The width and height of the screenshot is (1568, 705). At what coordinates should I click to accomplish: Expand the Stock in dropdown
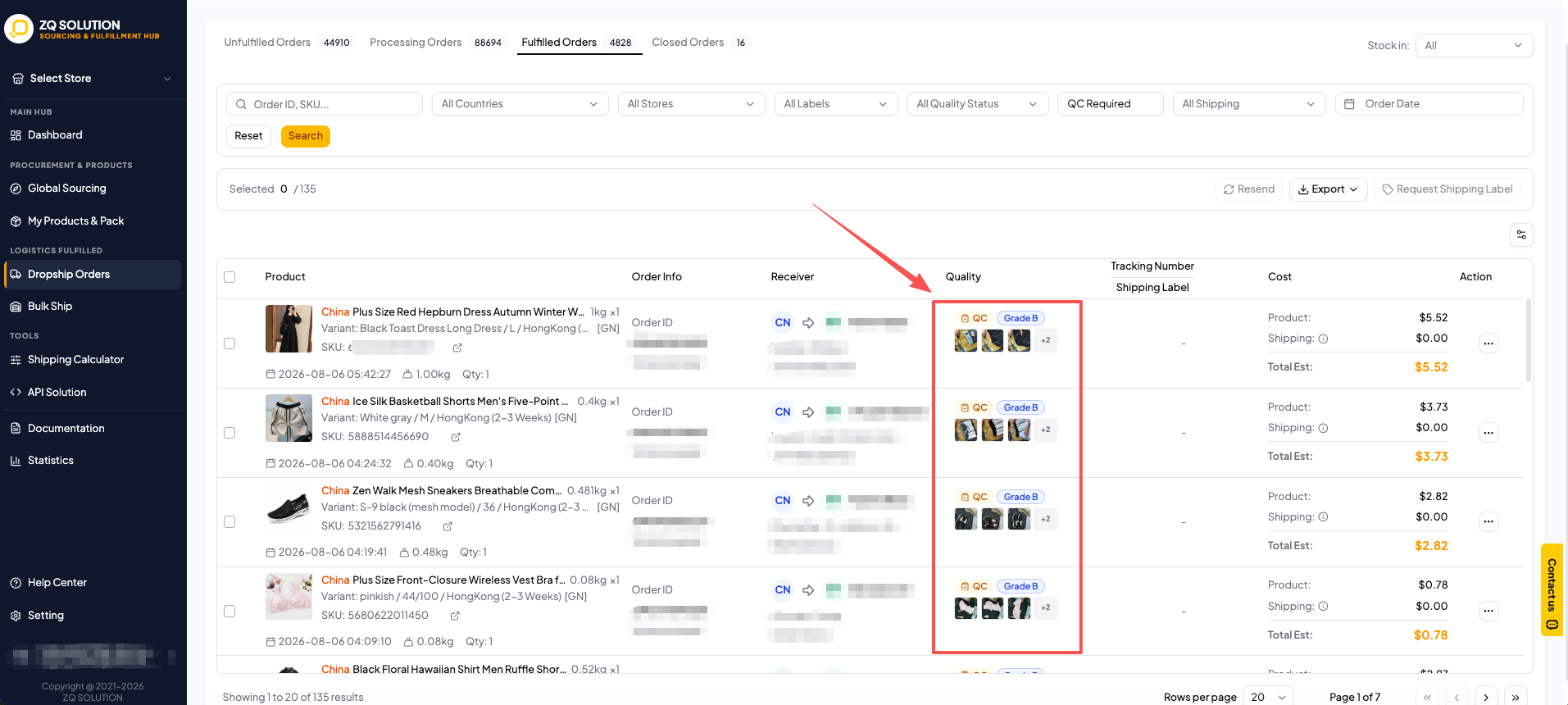[1474, 46]
